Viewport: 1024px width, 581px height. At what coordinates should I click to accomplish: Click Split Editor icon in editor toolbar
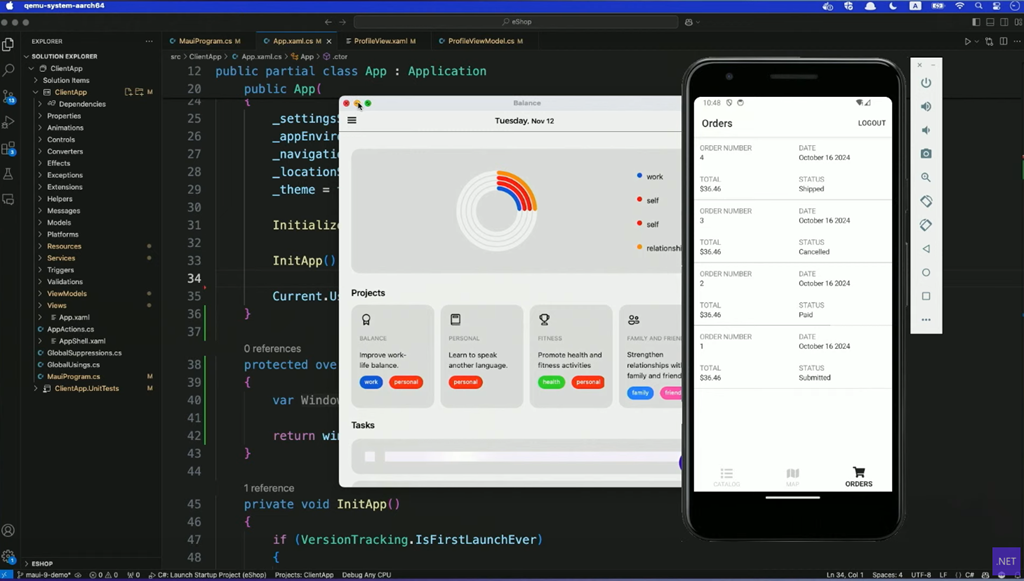(1003, 41)
